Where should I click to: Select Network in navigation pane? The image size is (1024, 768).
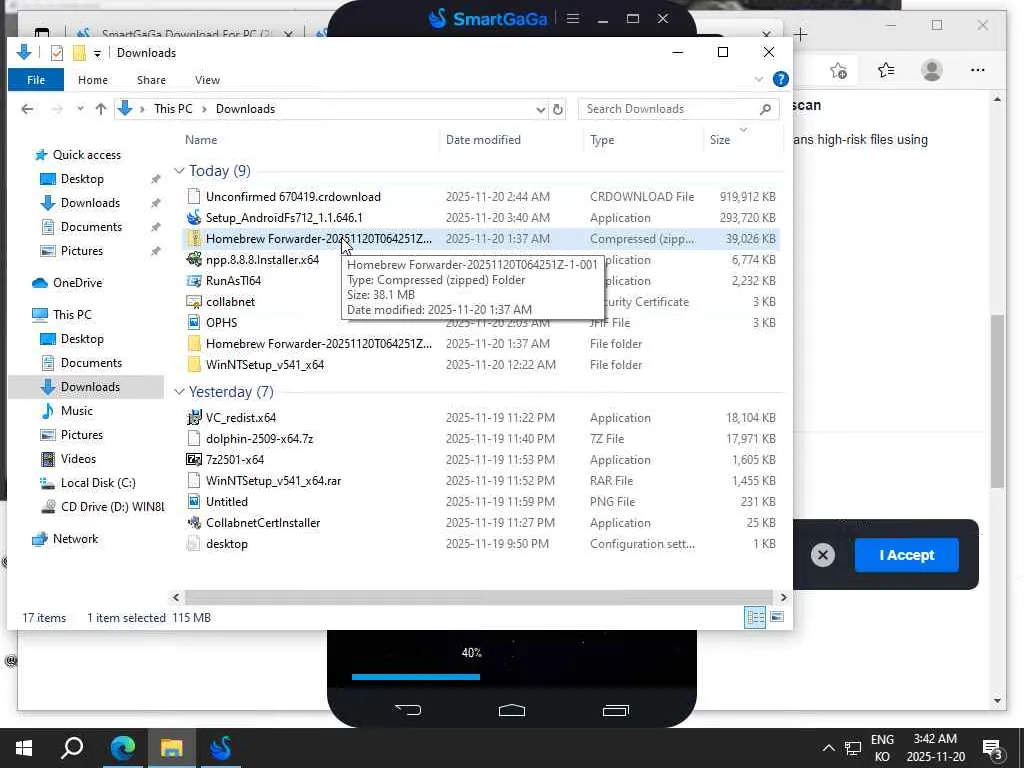click(x=75, y=539)
